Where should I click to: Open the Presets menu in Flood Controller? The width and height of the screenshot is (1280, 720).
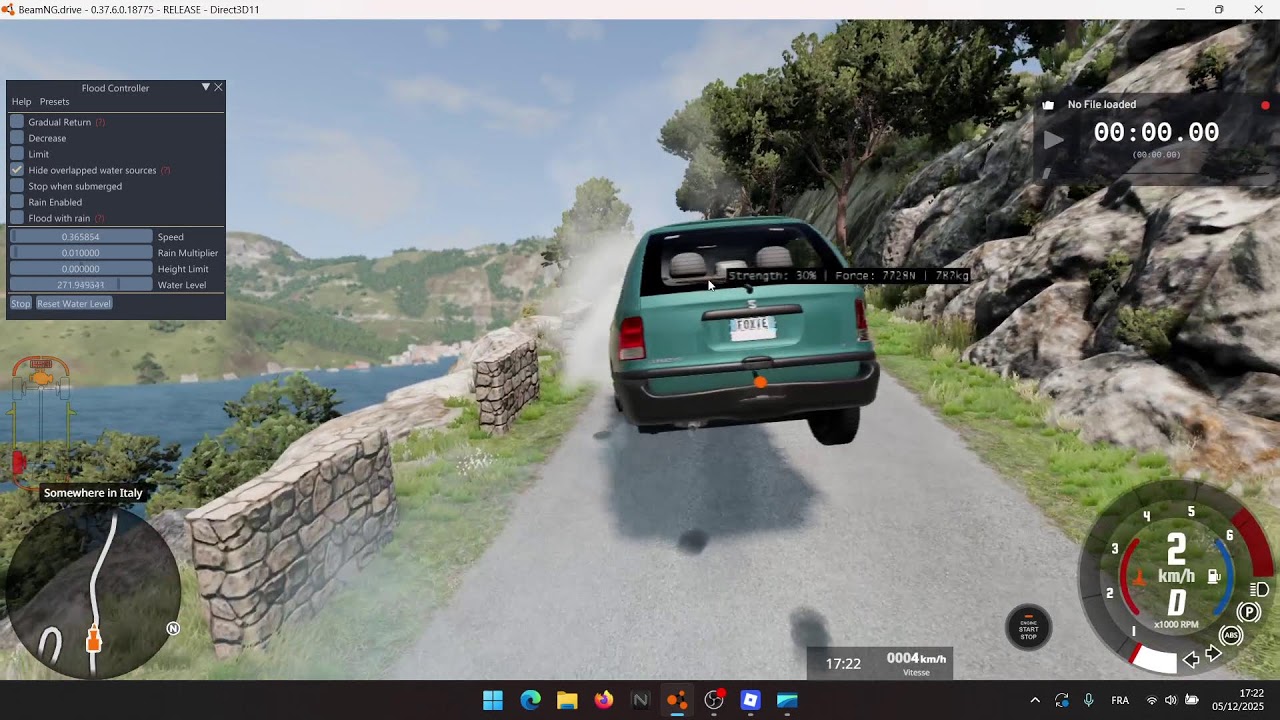click(54, 102)
